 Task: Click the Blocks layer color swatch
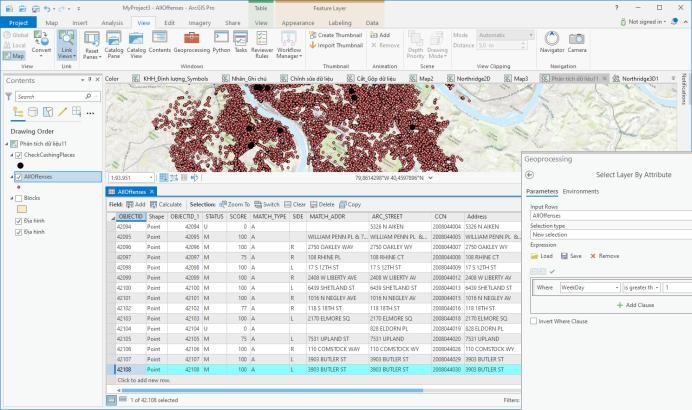22,209
